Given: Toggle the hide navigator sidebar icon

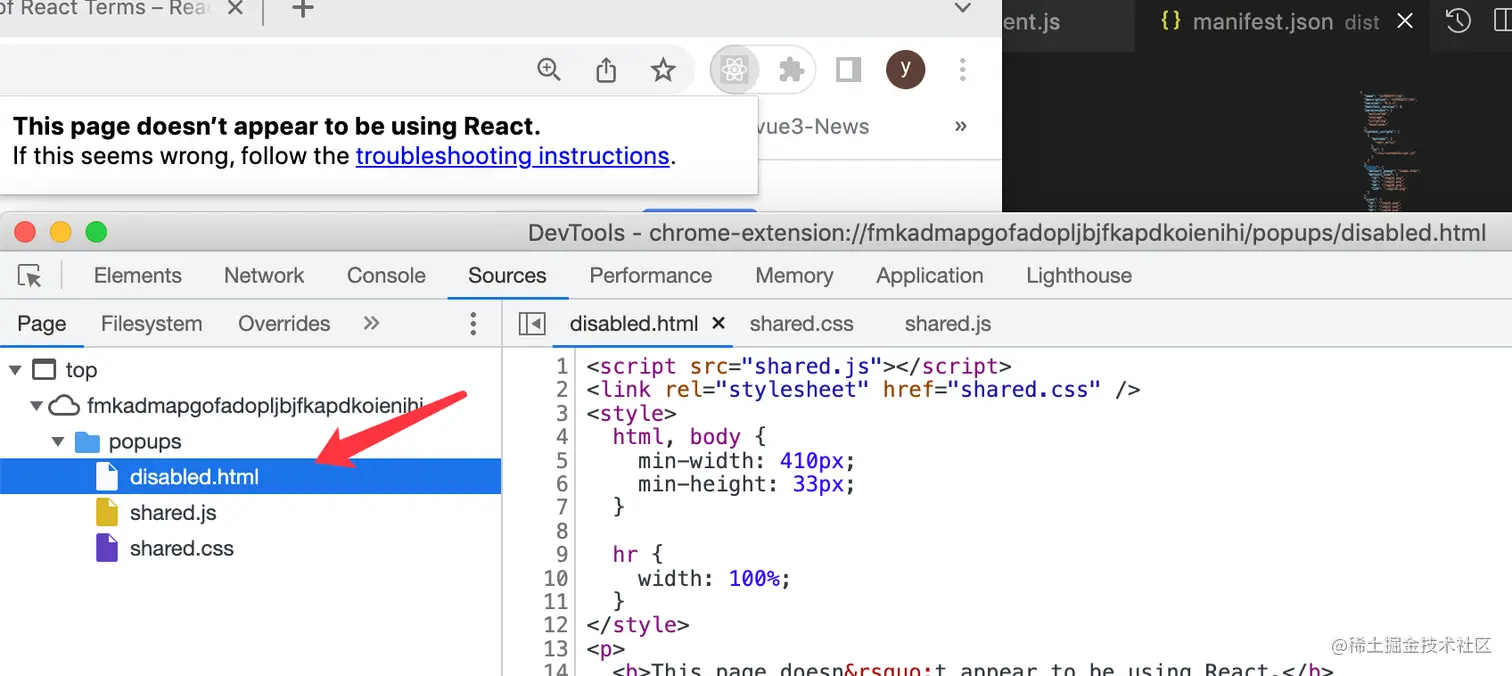Looking at the screenshot, I should pyautogui.click(x=532, y=324).
